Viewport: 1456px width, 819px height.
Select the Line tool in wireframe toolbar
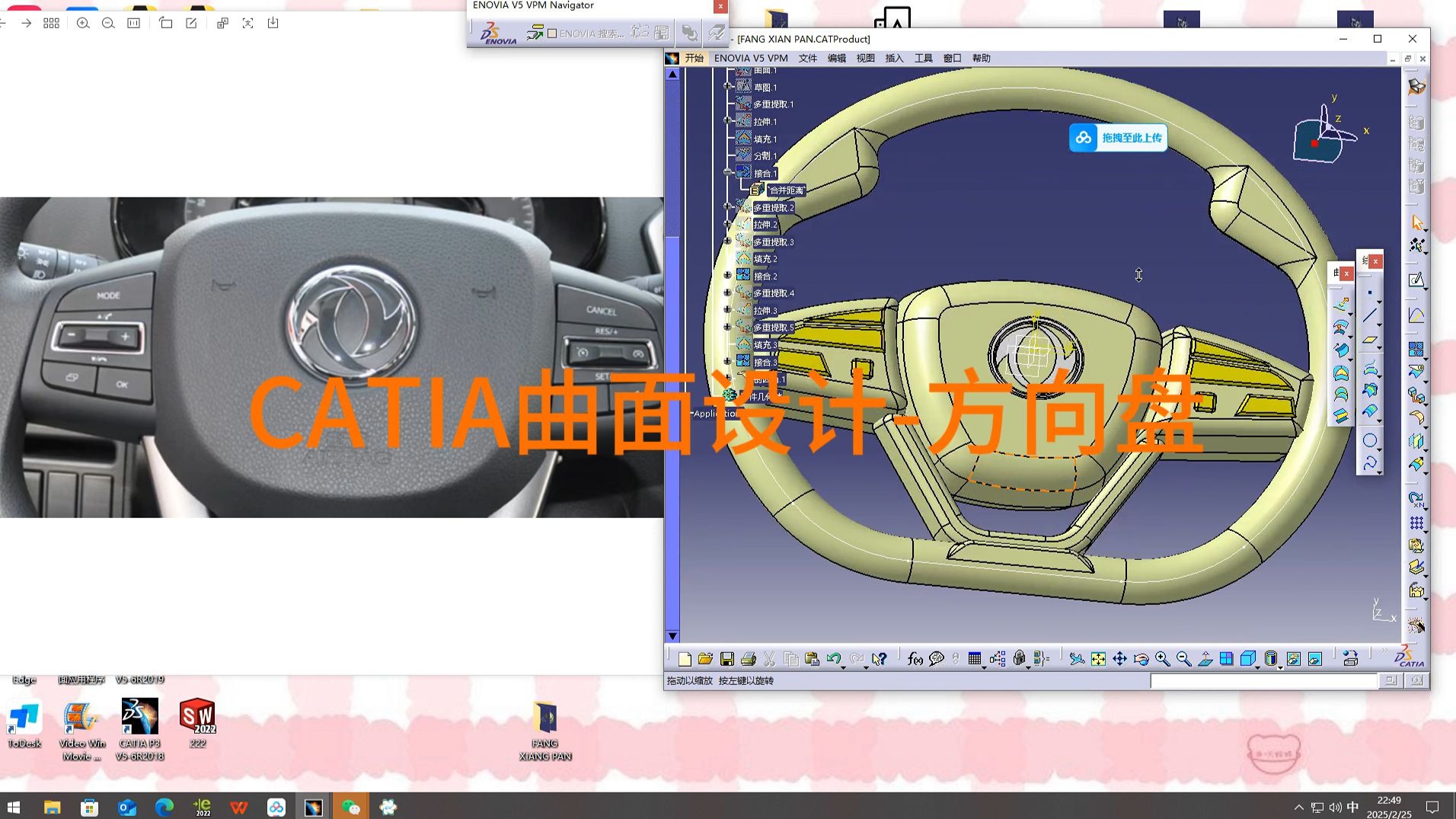click(x=1369, y=315)
